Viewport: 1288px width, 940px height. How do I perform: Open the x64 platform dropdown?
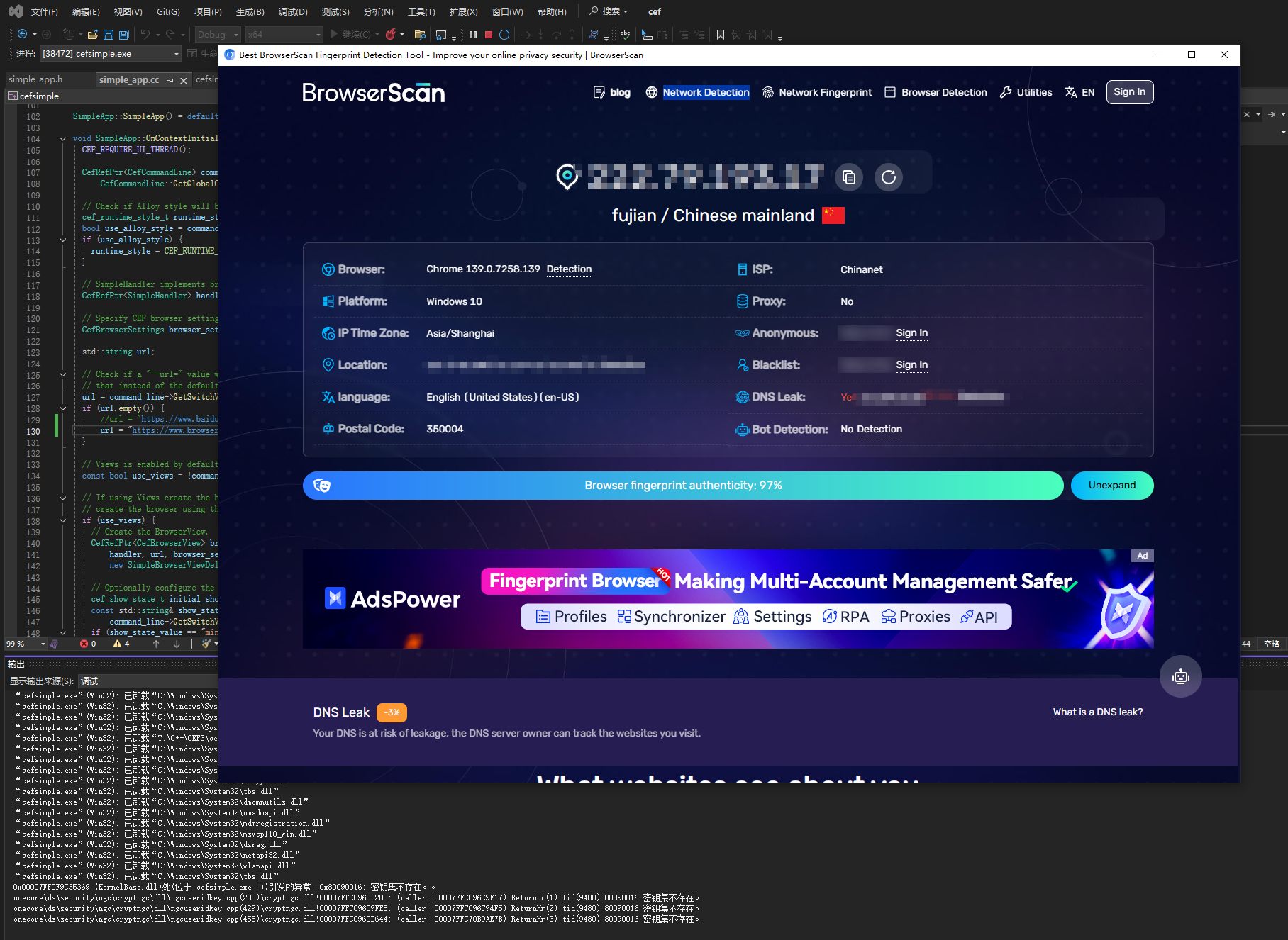pyautogui.click(x=284, y=34)
